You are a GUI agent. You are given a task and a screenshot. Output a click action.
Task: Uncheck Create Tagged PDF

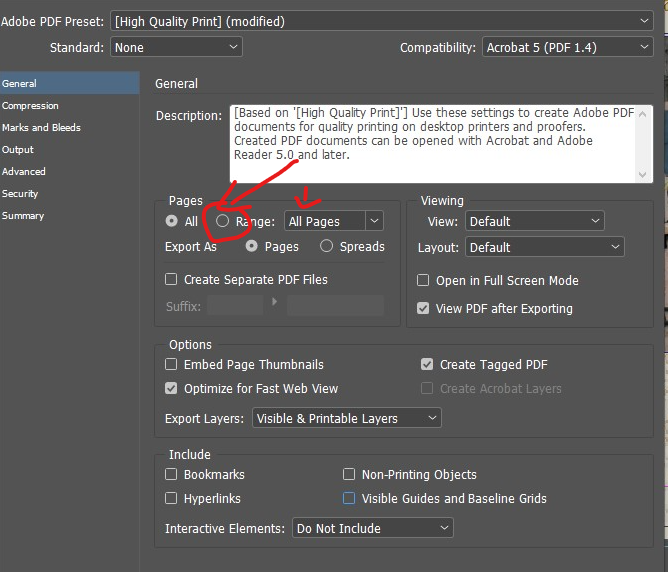point(427,364)
